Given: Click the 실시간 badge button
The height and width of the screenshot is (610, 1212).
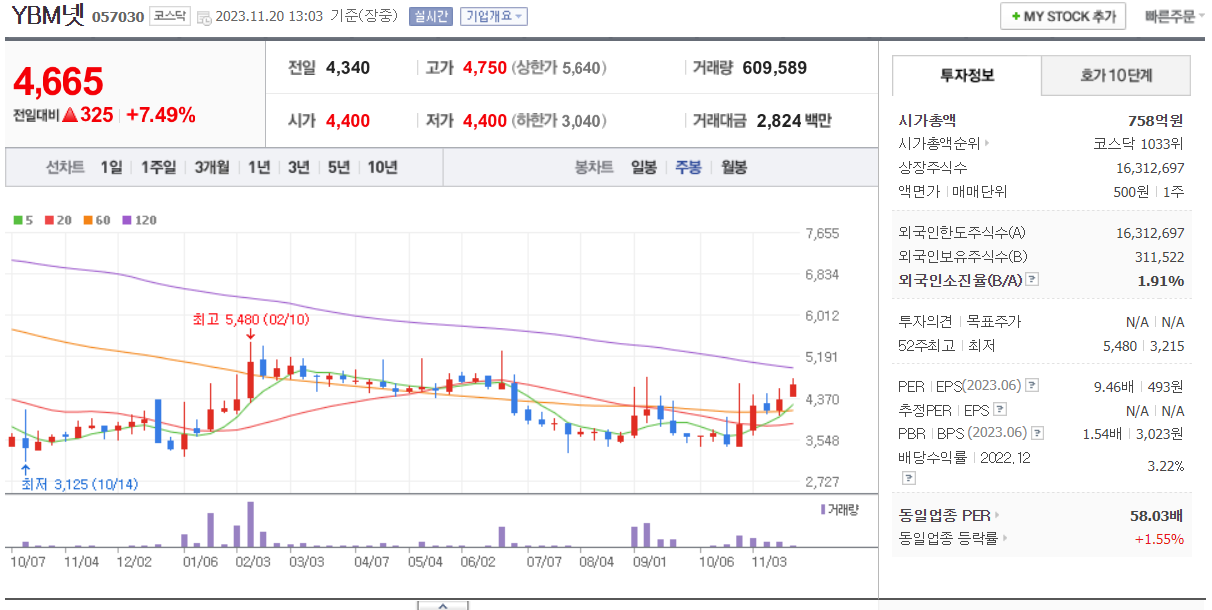Looking at the screenshot, I should [430, 17].
